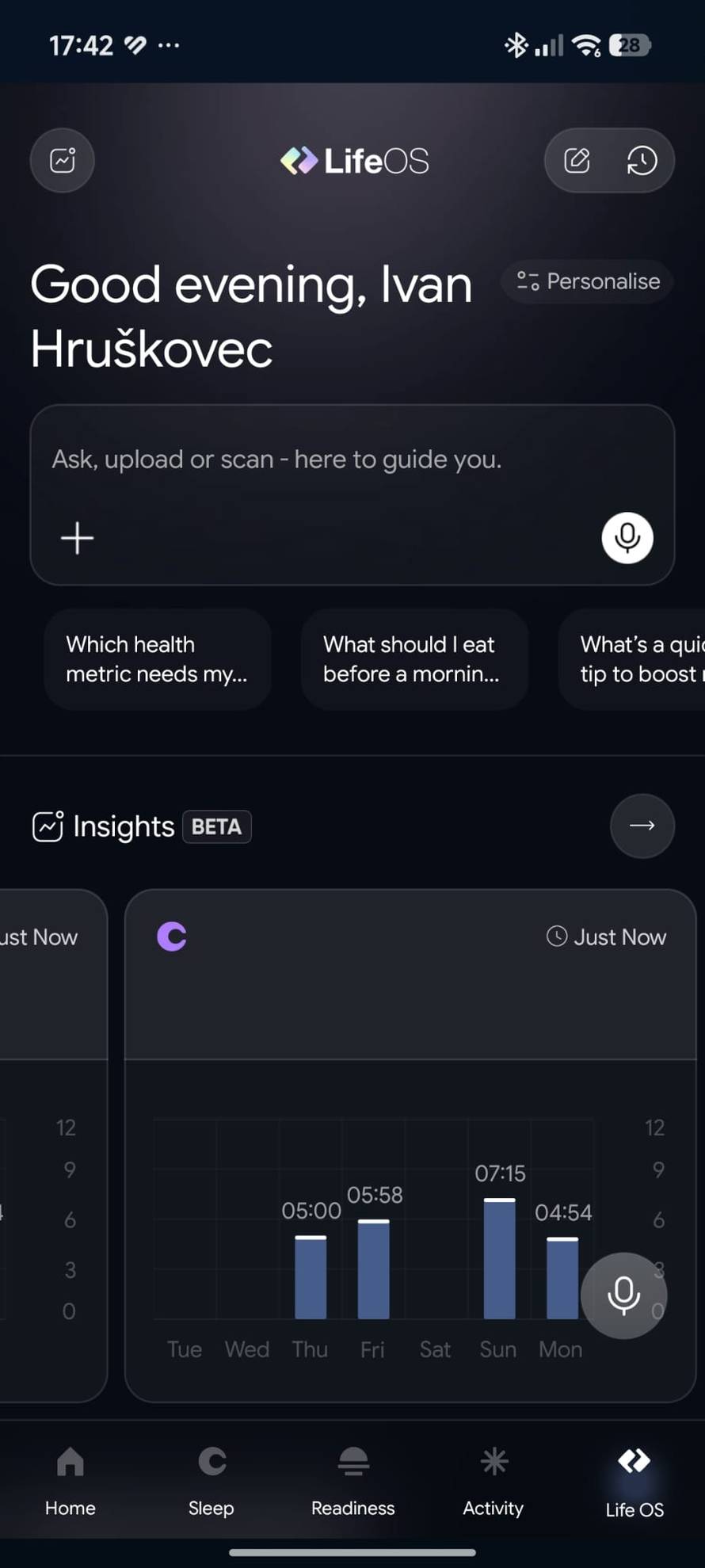Tap the floating gray microphone button

623,1295
